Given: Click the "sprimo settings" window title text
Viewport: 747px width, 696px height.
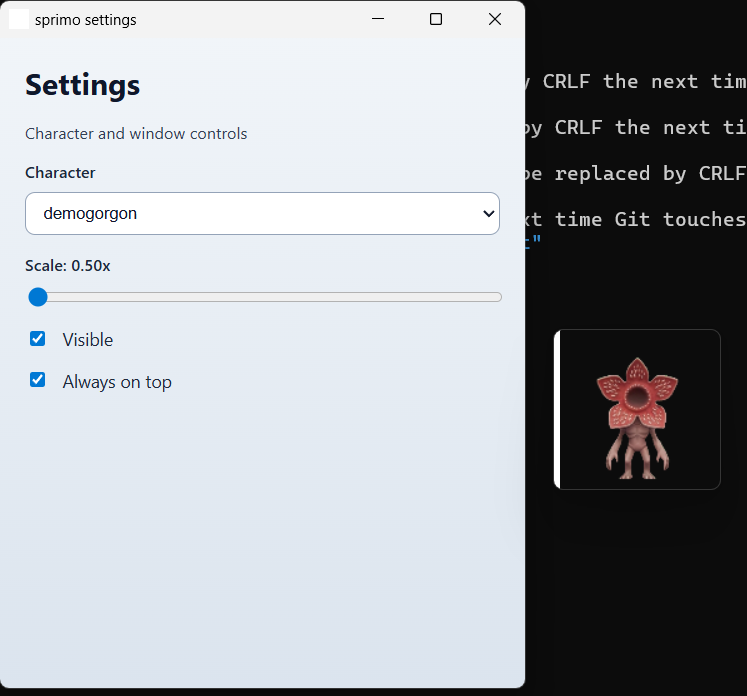Looking at the screenshot, I should (x=86, y=20).
